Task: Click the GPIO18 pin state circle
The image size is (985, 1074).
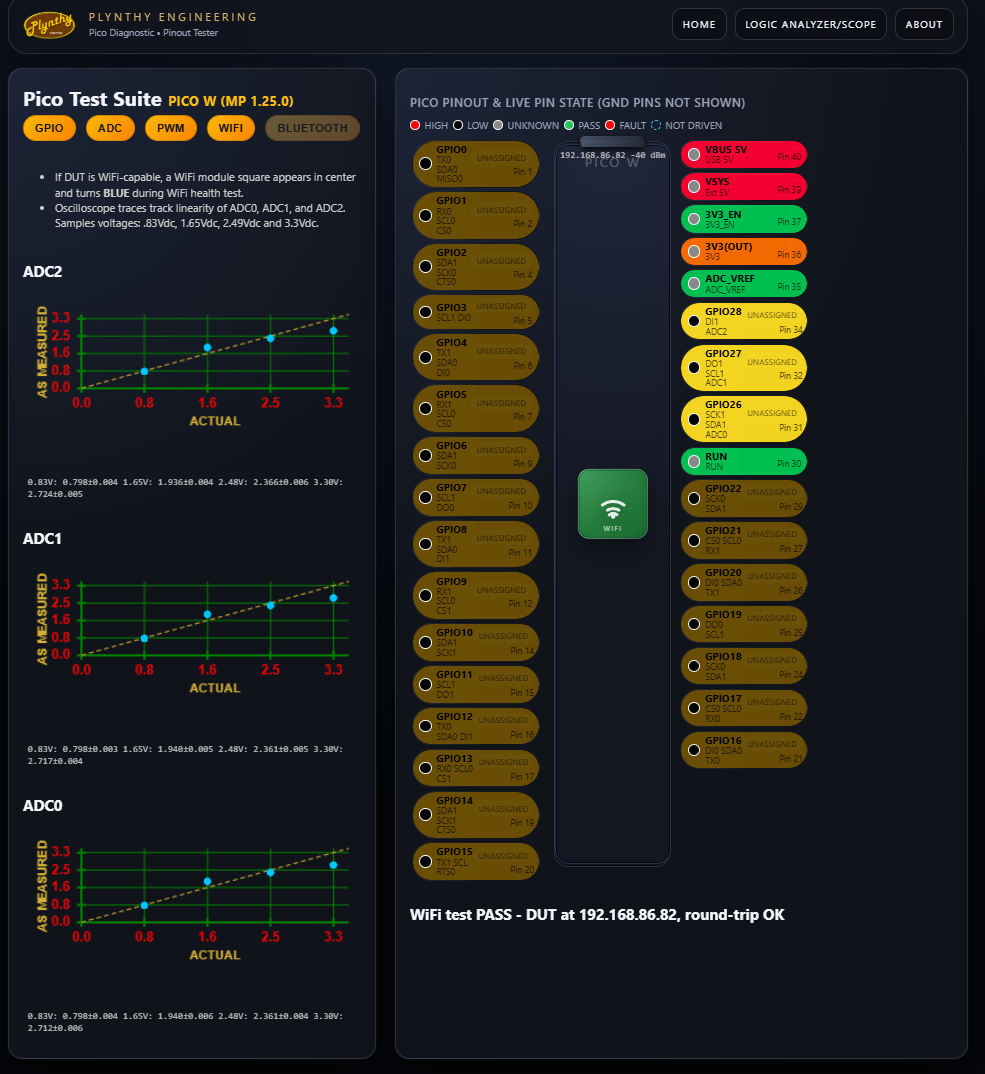Action: 694,666
